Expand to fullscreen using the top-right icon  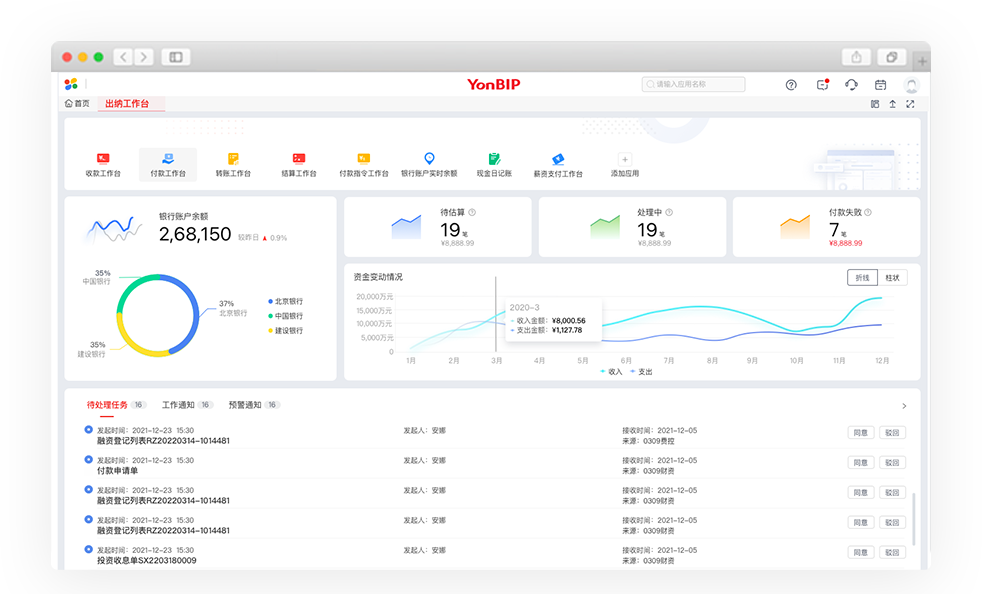910,104
